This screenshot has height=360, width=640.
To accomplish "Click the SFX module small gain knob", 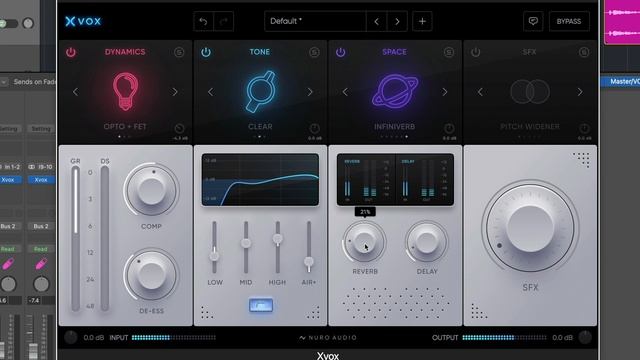I will 584,129.
